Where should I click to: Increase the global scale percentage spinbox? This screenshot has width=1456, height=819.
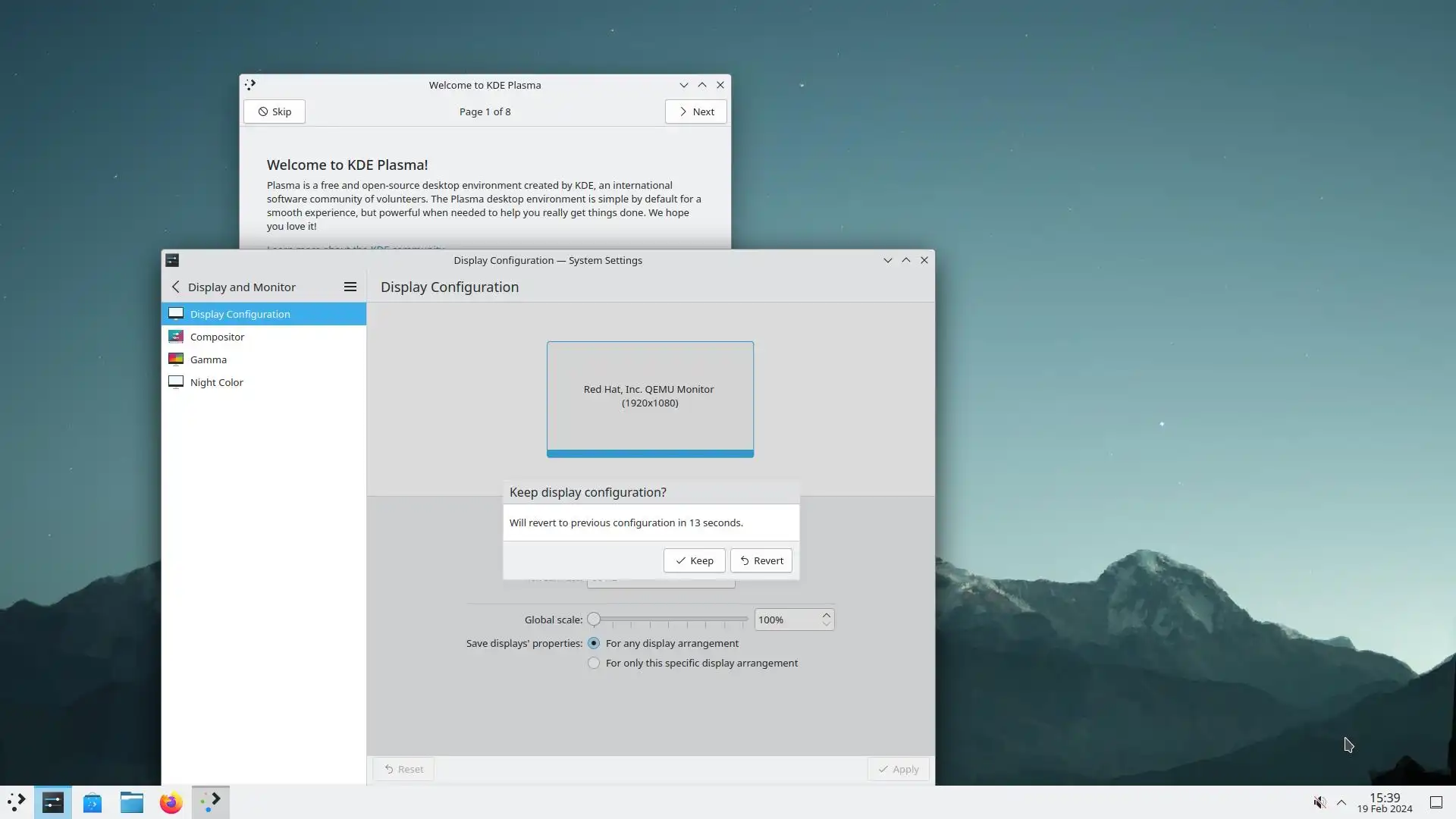826,615
